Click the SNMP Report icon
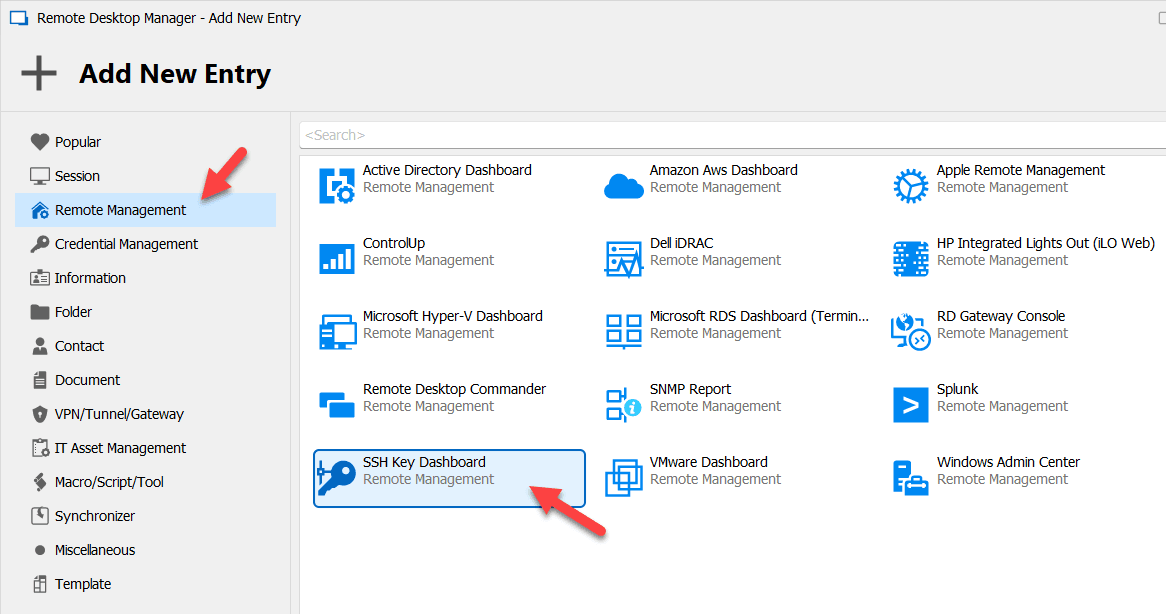The width and height of the screenshot is (1166, 614). (623, 404)
